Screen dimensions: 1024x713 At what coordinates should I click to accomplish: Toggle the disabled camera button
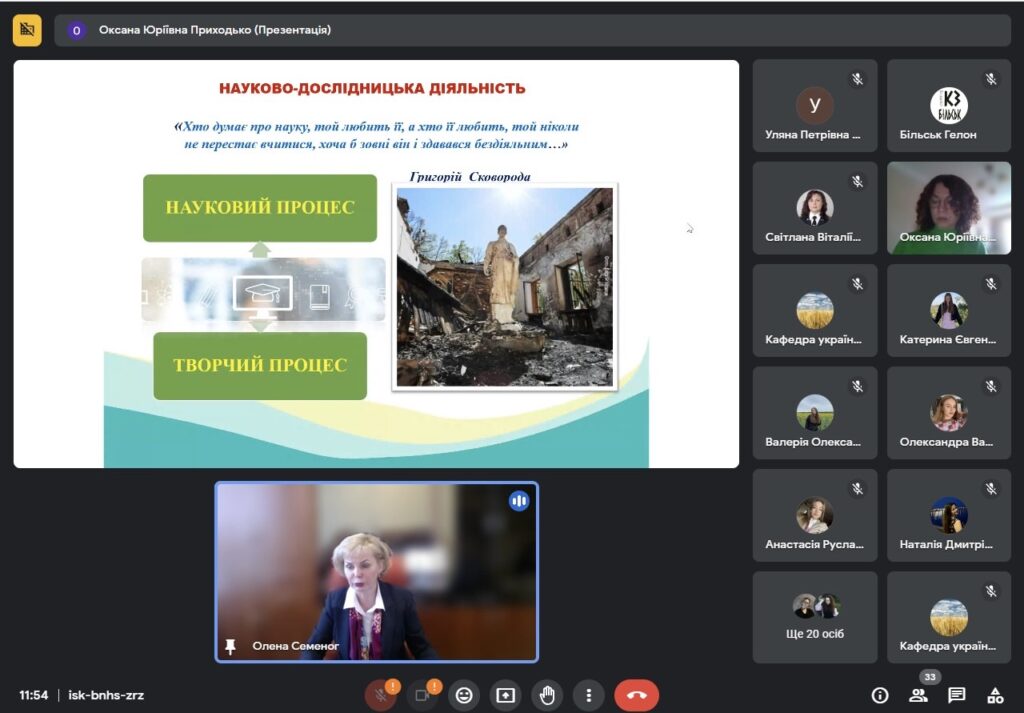pos(422,695)
